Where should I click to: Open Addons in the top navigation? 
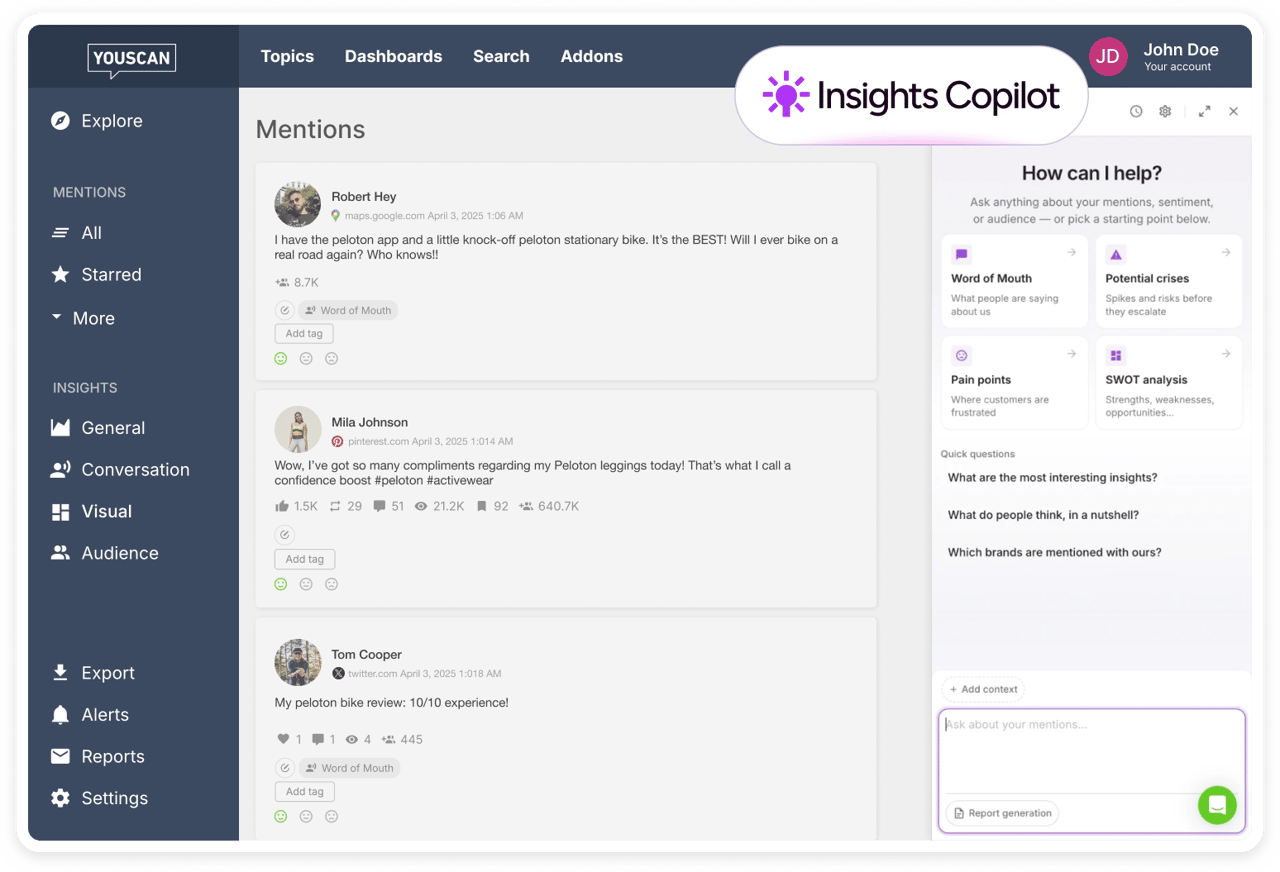pyautogui.click(x=592, y=57)
